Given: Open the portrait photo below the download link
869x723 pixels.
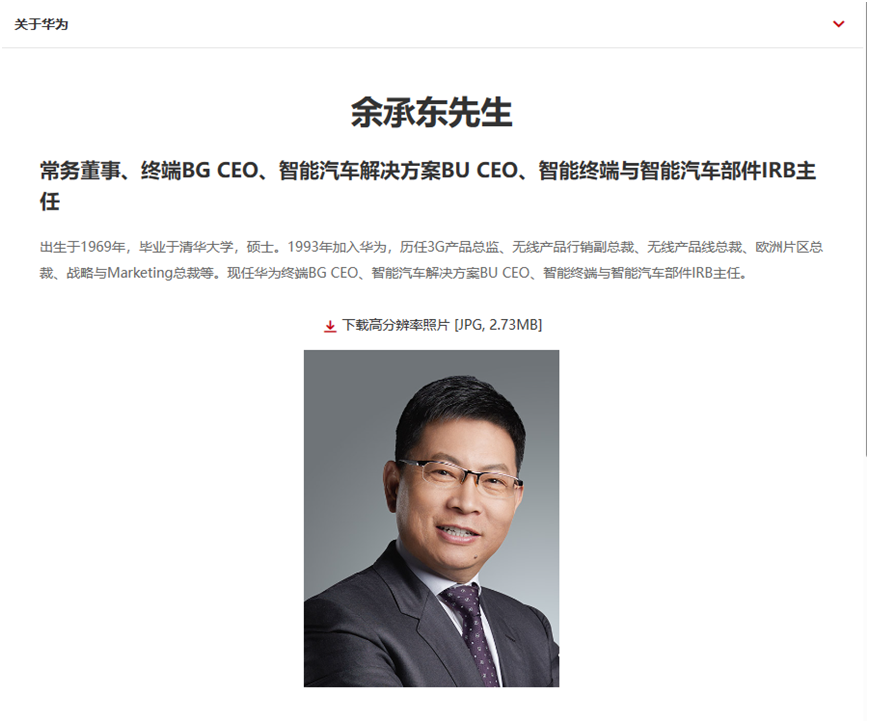Looking at the screenshot, I should click(431, 518).
